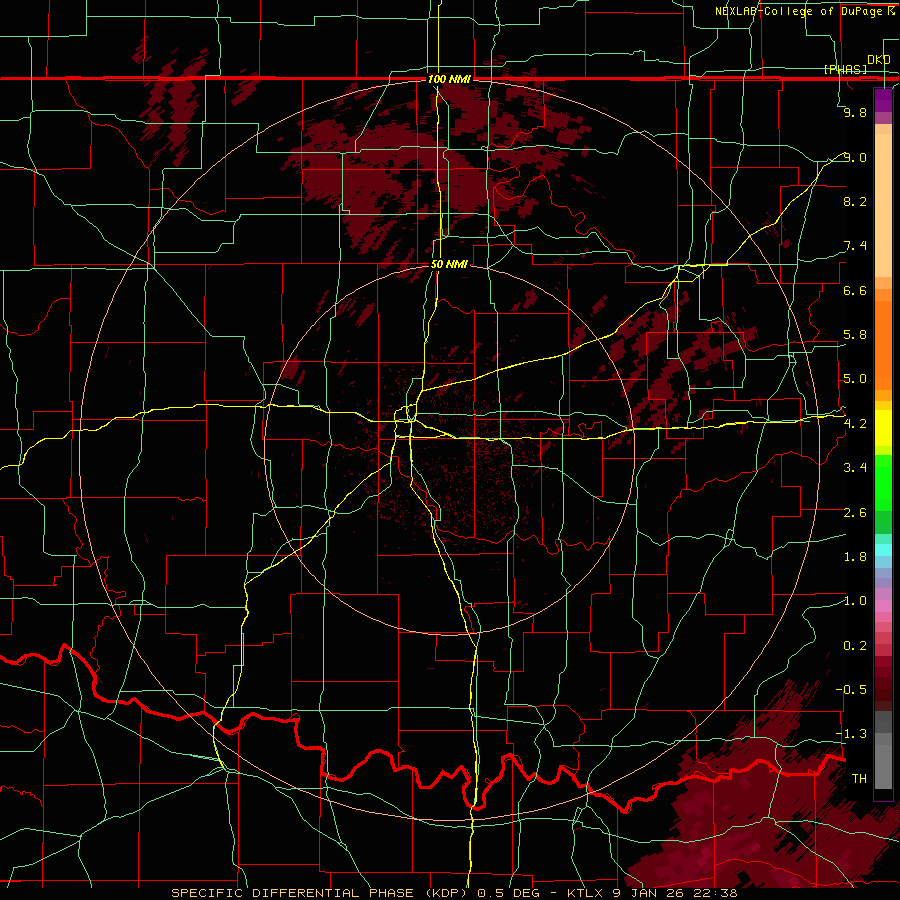Viewport: 900px width, 900px height.
Task: Click the -0.5 scale value
Action: (853, 690)
